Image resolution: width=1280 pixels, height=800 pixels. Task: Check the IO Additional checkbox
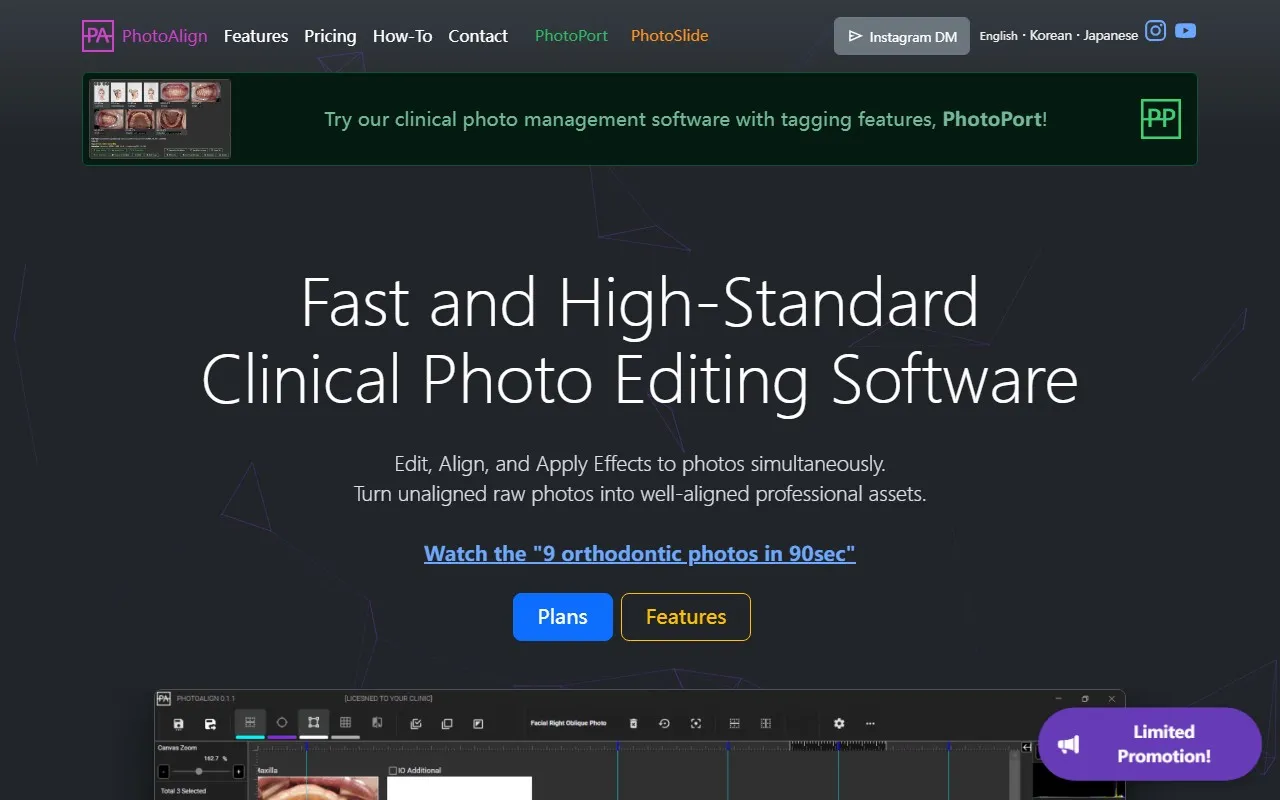(x=393, y=769)
